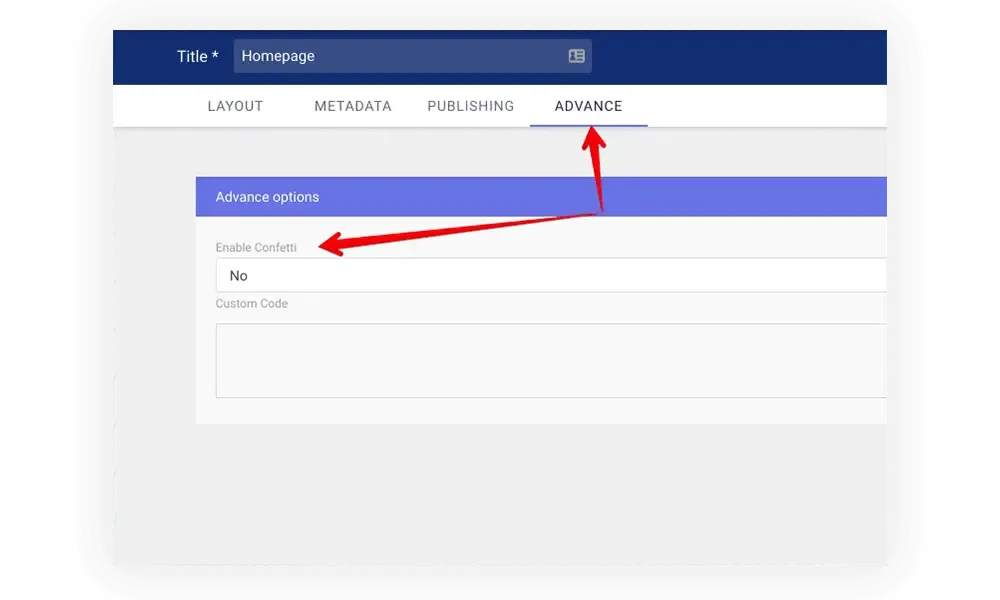The image size is (1000, 600).
Task: Click the Advance options panel header
Action: [x=541, y=197]
